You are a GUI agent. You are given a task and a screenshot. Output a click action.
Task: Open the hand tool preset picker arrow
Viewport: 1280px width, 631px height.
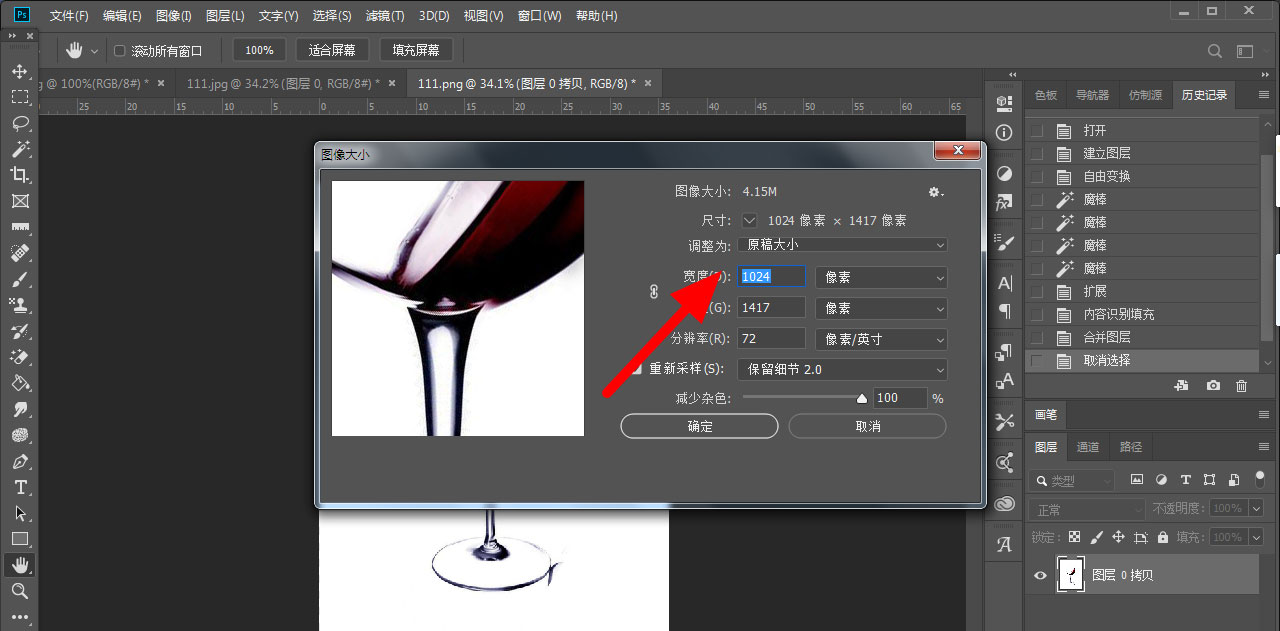[x=95, y=50]
